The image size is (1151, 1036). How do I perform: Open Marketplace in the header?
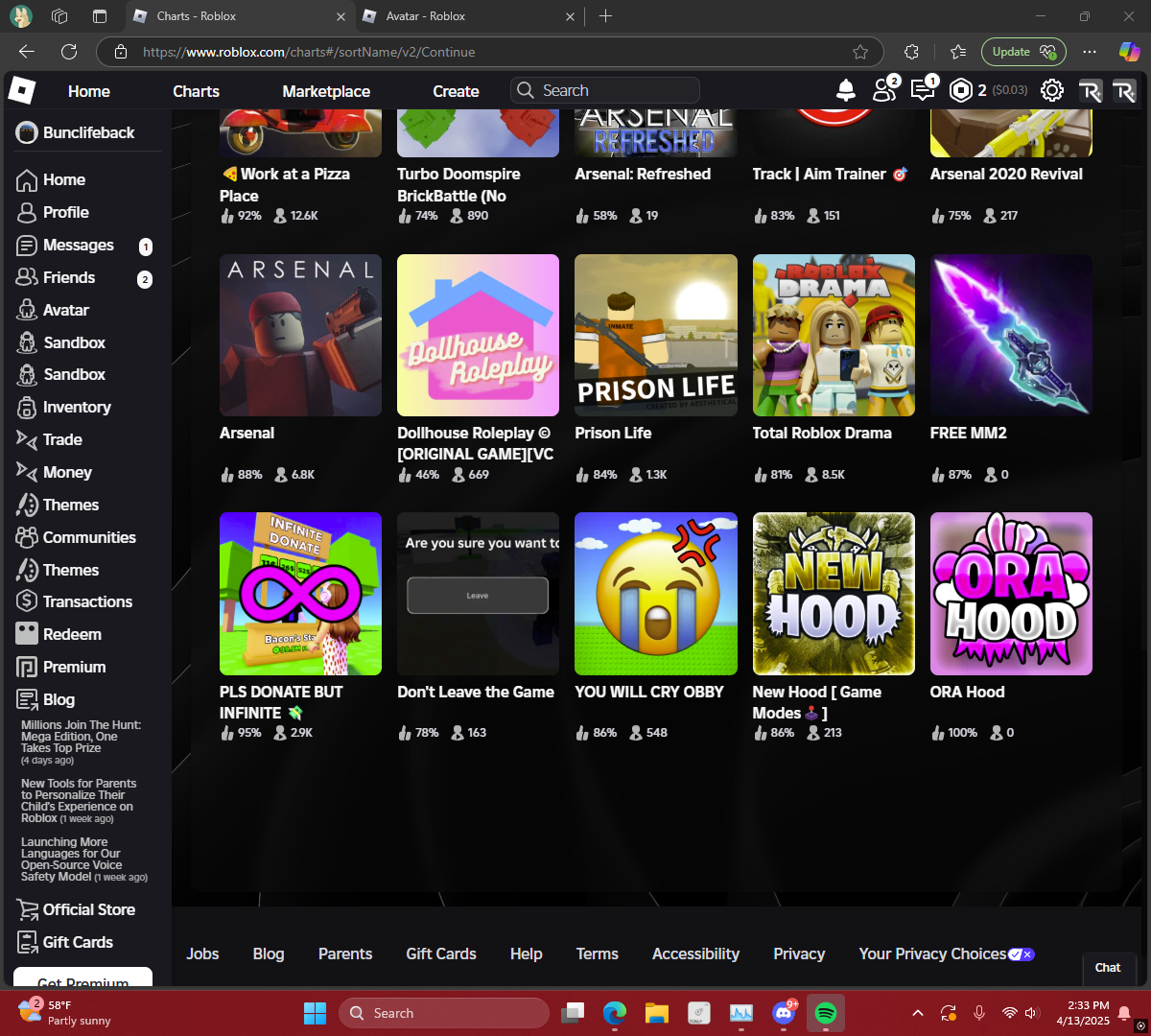coord(326,91)
